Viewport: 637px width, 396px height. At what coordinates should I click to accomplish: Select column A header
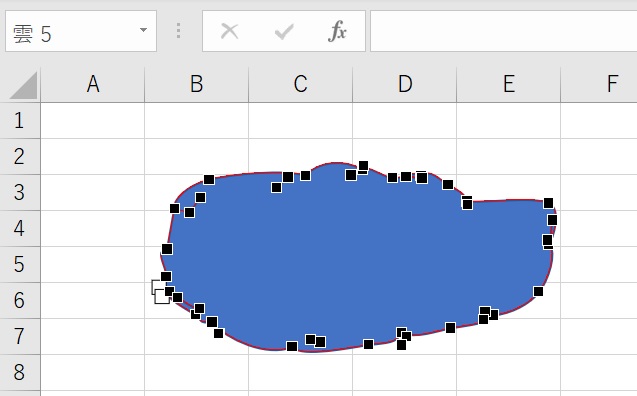point(93,84)
